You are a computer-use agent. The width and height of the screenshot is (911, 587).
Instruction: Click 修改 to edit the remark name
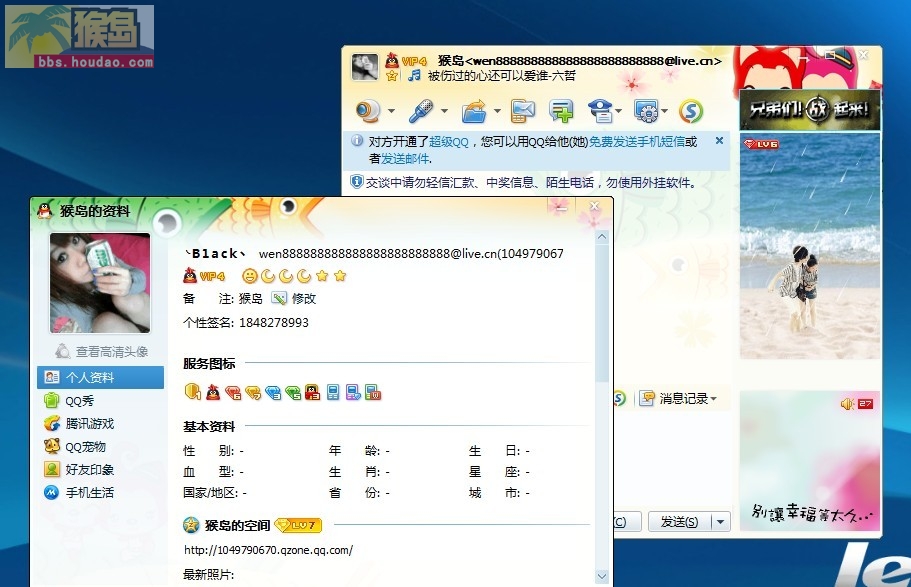tap(304, 299)
